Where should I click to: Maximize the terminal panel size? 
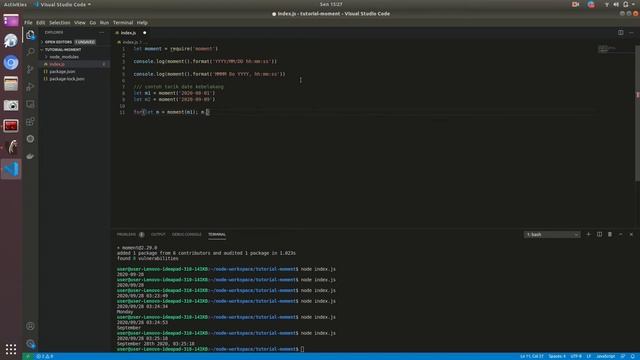(x=620, y=234)
